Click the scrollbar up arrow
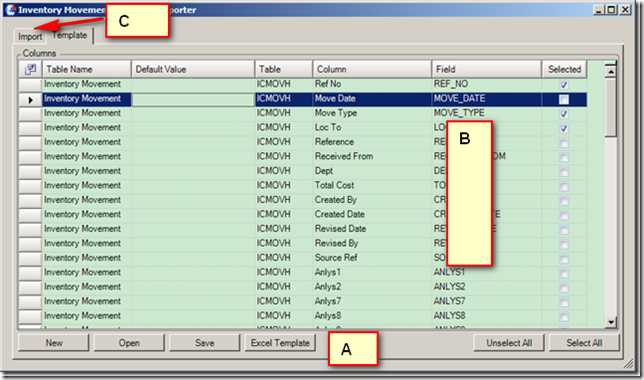Image resolution: width=644 pixels, height=380 pixels. (611, 71)
